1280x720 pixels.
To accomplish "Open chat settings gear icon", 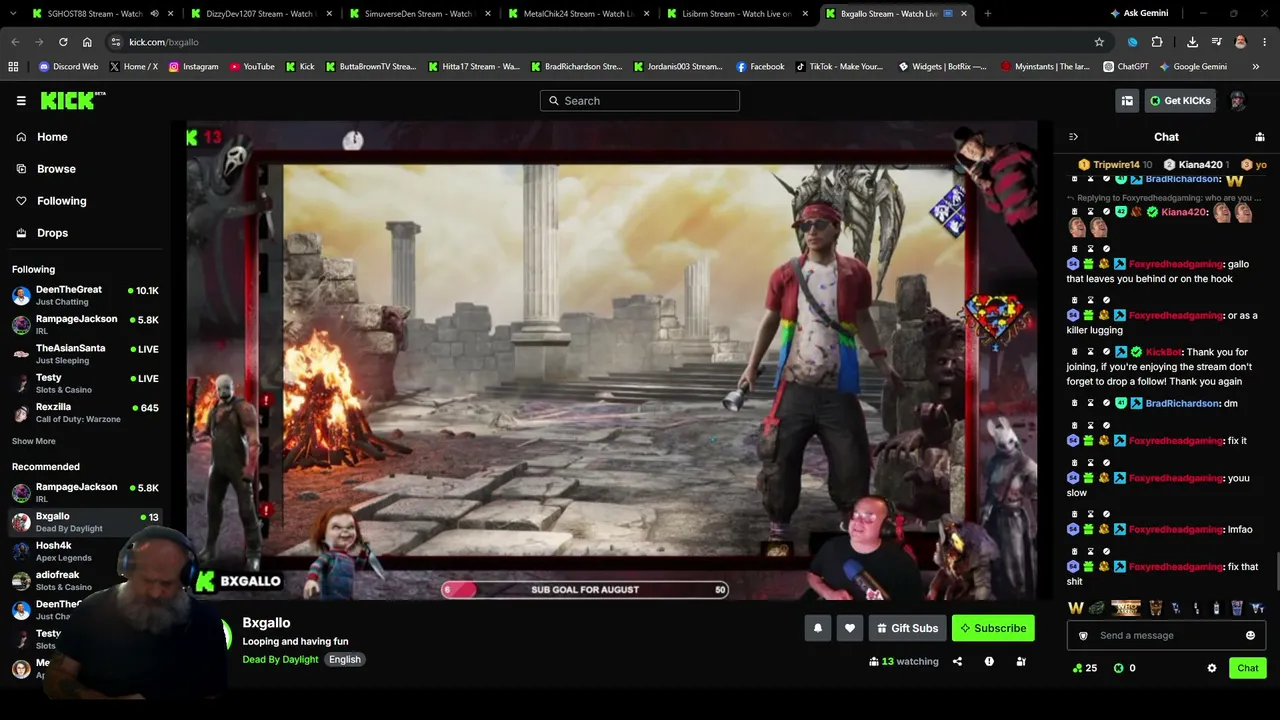I will tap(1212, 668).
